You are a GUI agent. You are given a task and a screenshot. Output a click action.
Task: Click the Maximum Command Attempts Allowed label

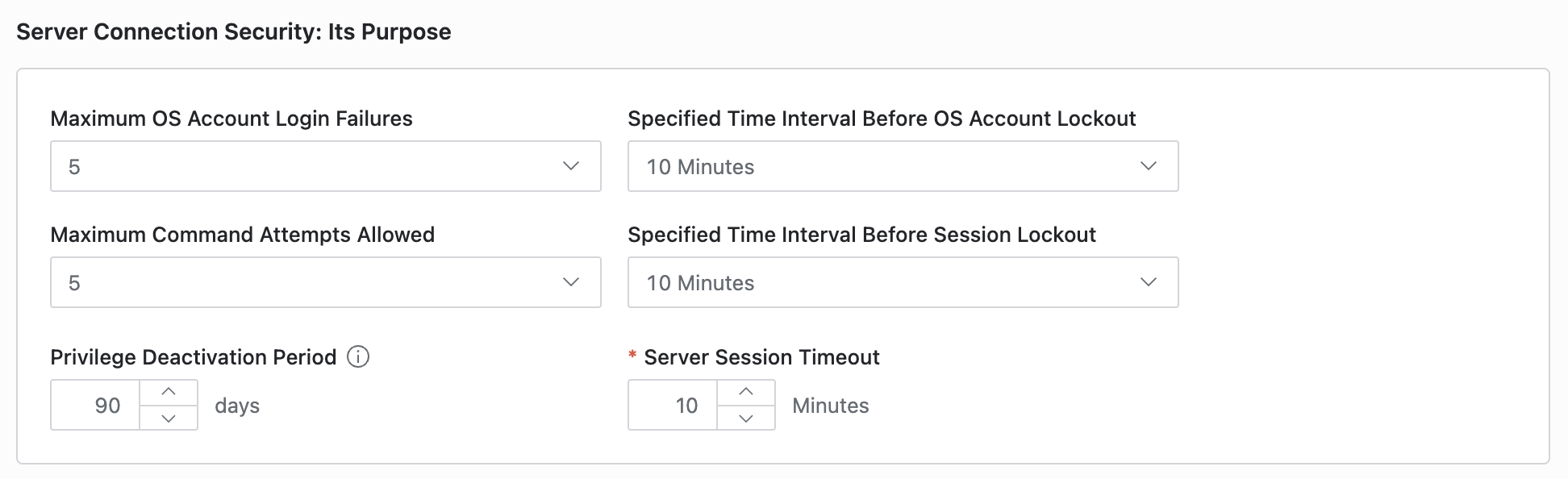point(243,235)
